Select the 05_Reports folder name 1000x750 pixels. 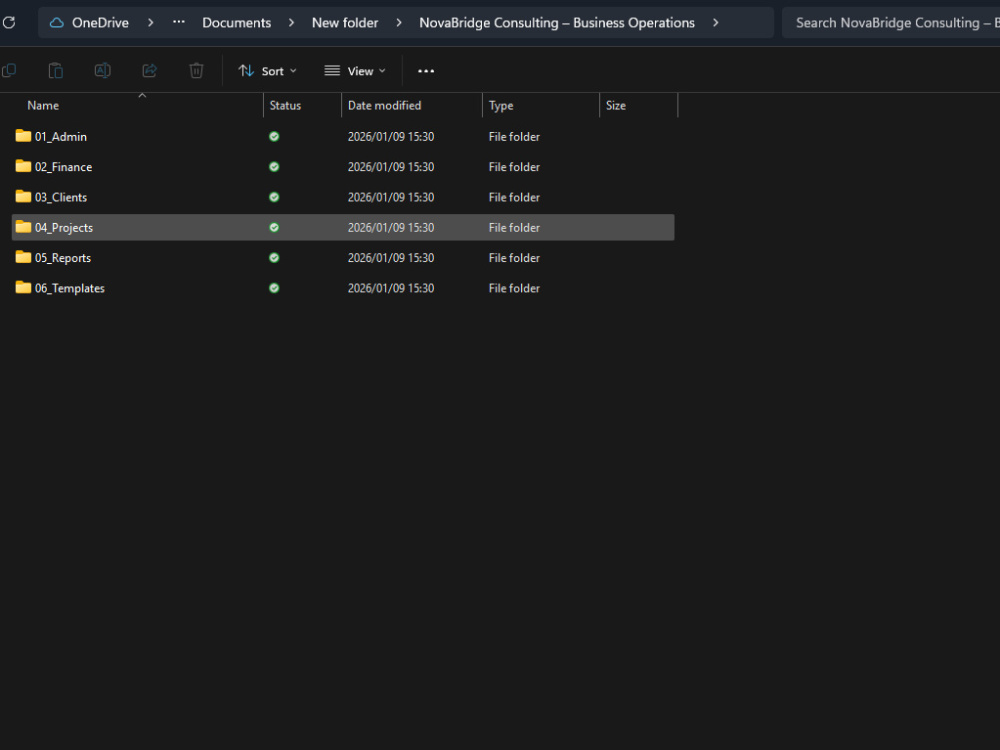pyautogui.click(x=62, y=258)
